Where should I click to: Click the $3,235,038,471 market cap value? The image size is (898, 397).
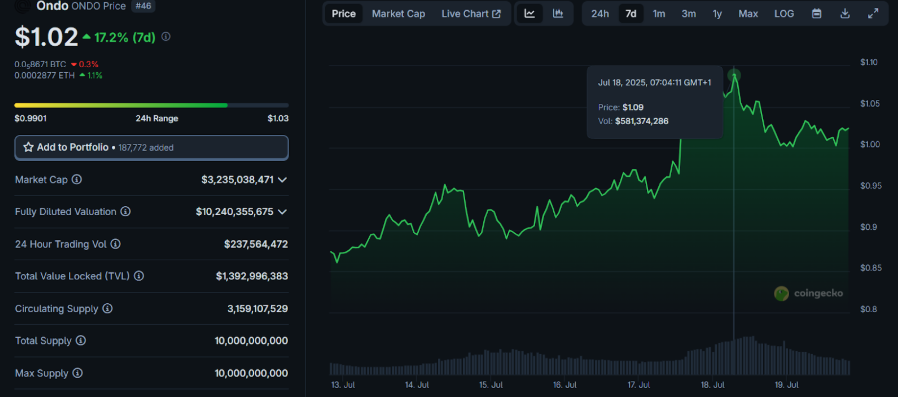(238, 179)
